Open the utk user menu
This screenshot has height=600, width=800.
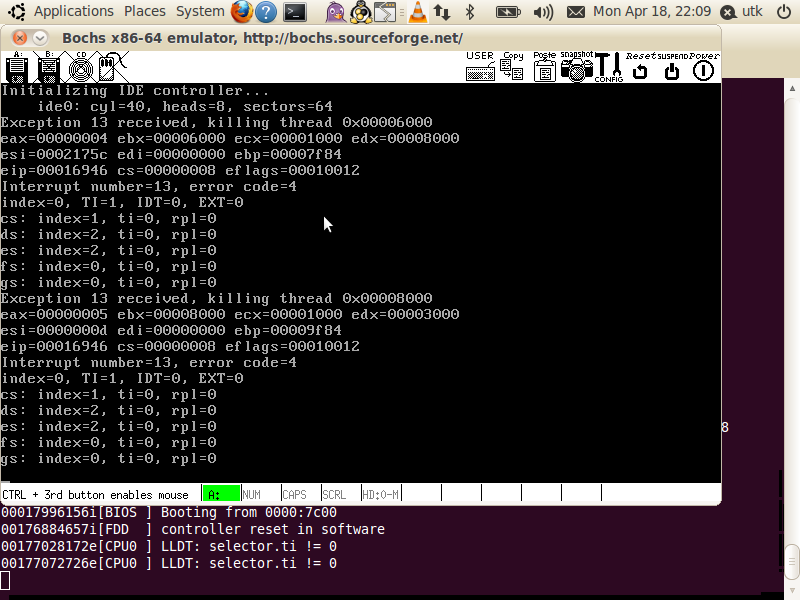coord(742,12)
